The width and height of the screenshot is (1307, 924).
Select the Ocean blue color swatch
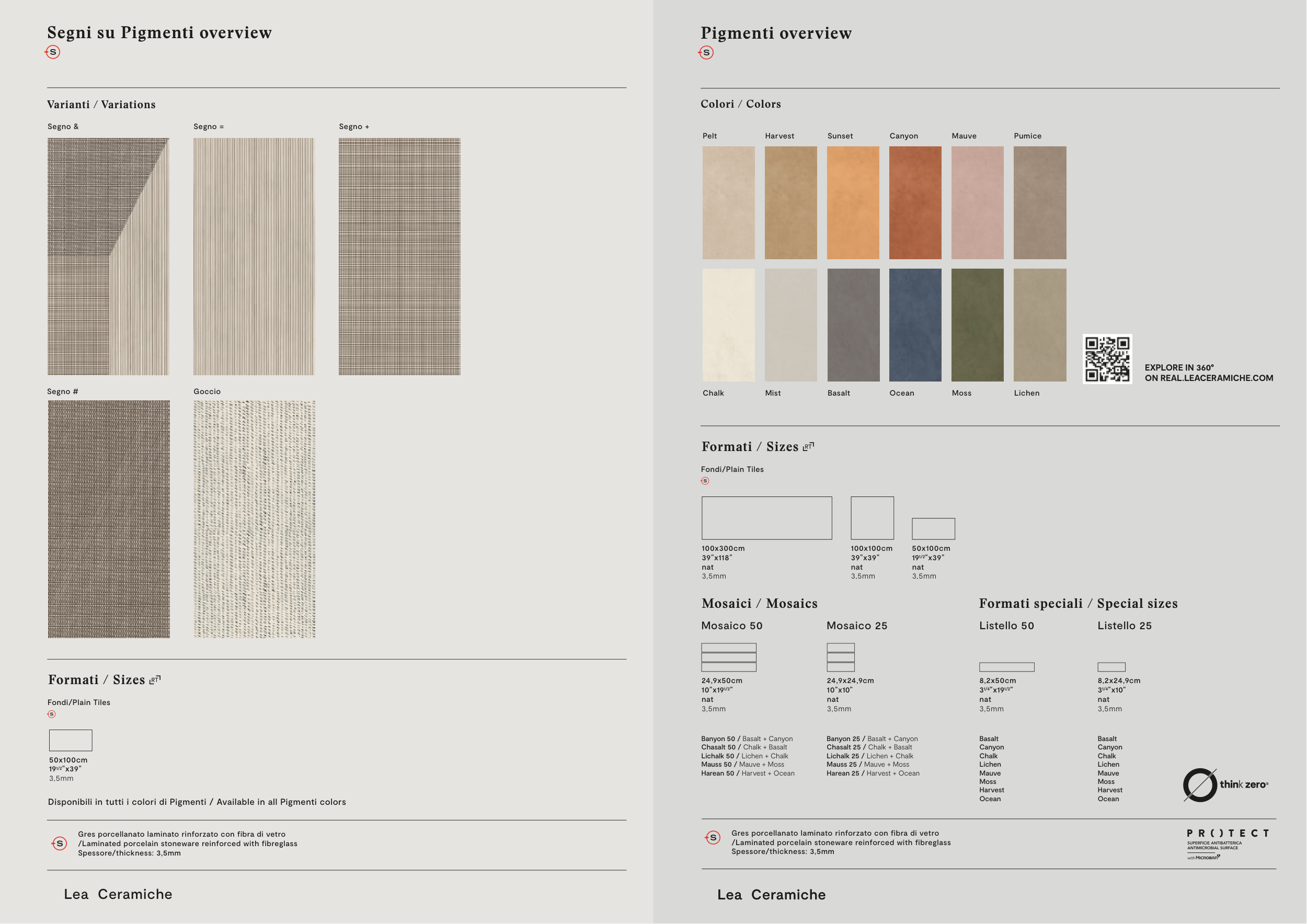(x=915, y=325)
